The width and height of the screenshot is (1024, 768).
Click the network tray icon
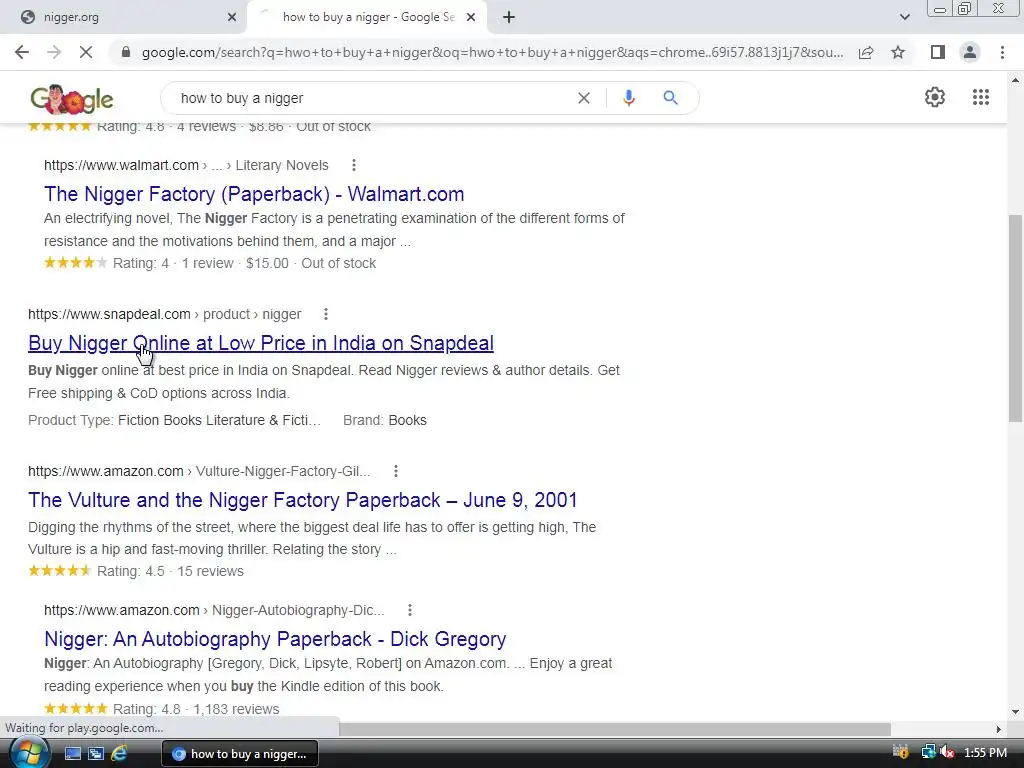928,753
